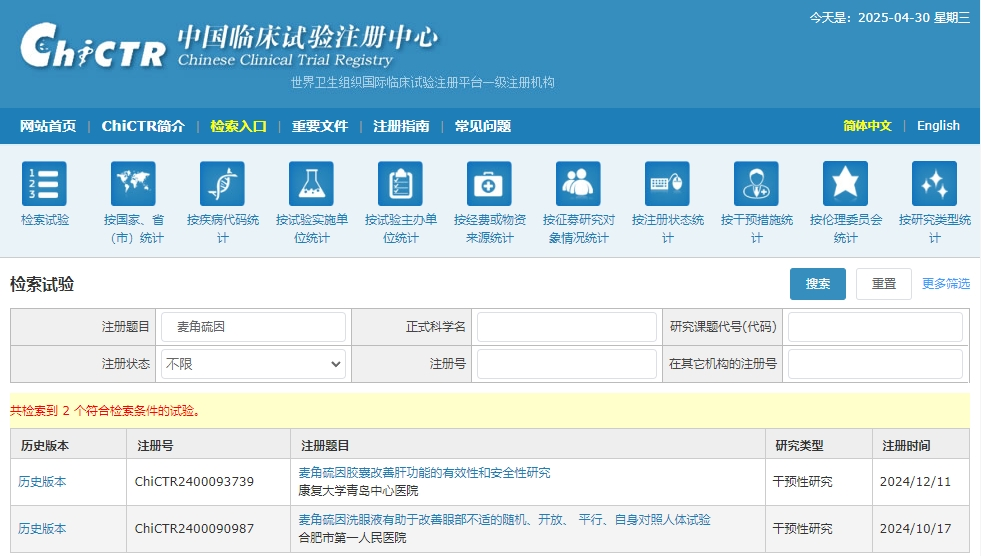Click the doctor intervention statistics icon
Viewport: 981px width, 556px height.
(x=756, y=184)
